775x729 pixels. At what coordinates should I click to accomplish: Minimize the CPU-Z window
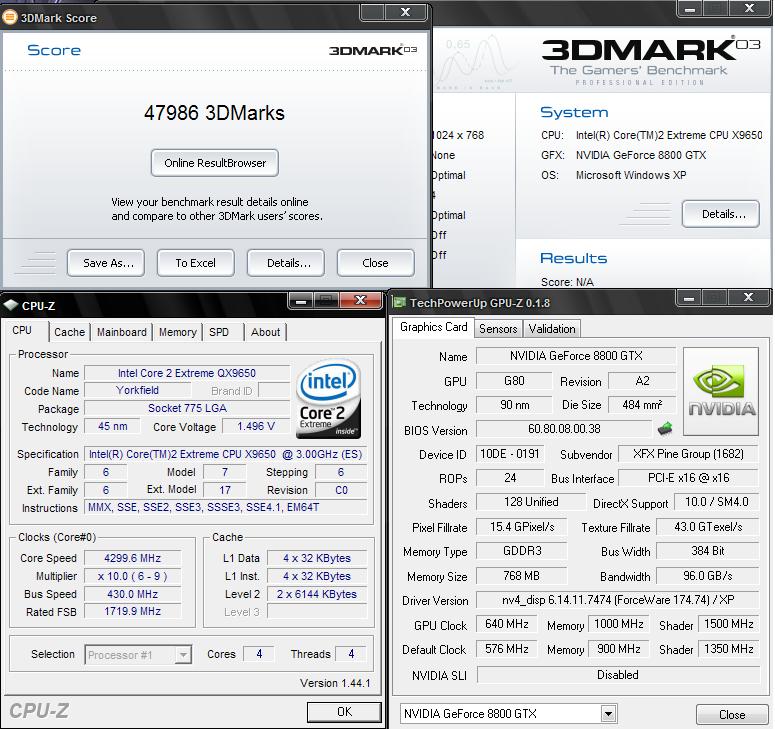click(301, 300)
